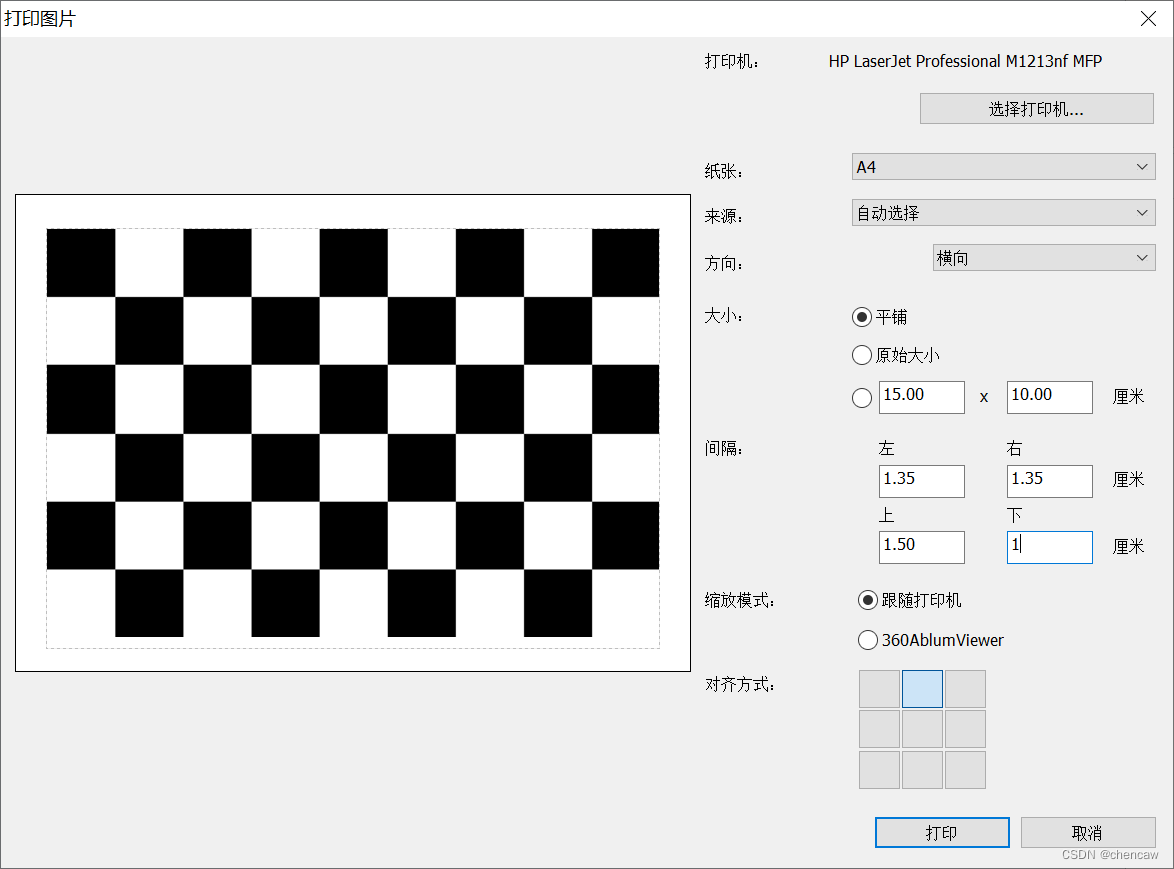Viewport: 1174px width, 869px height.
Task: Select the custom size radio button
Action: point(862,397)
